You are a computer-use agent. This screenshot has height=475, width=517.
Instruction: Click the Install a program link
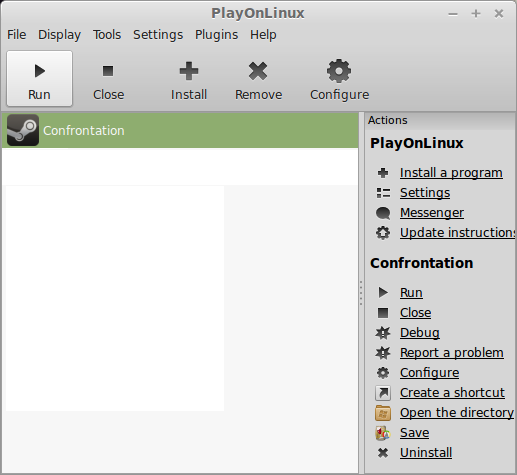coord(451,173)
